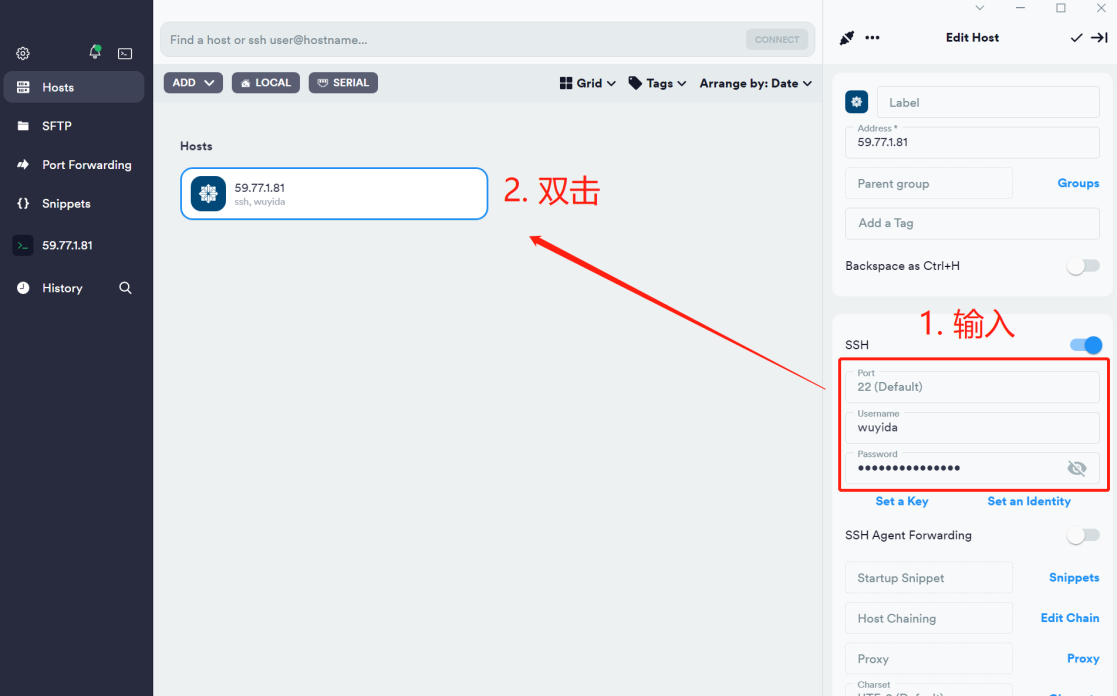The image size is (1117, 696).
Task: Click the plug connect icon in Edit Host
Action: pyautogui.click(x=846, y=38)
